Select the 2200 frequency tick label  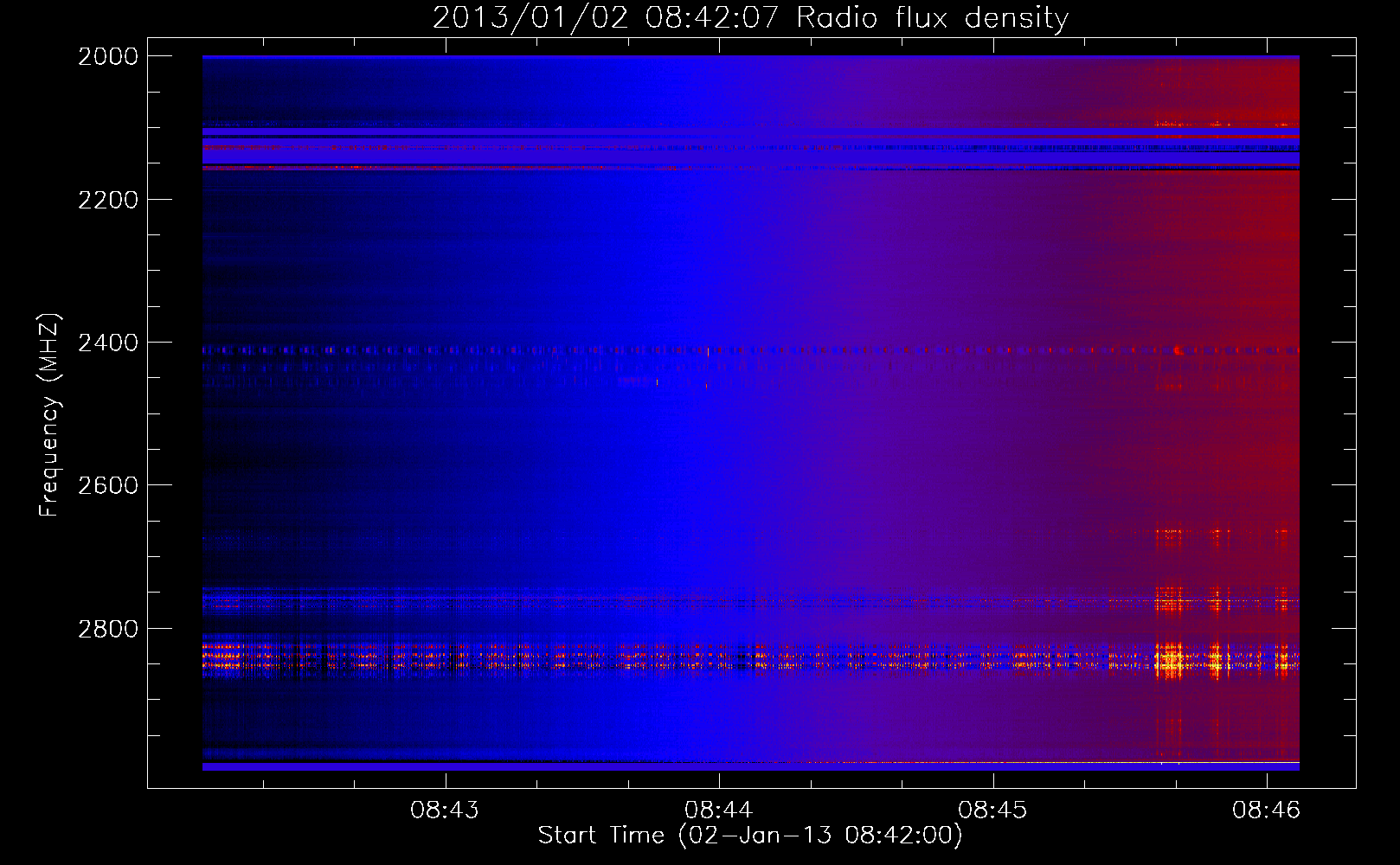108,200
